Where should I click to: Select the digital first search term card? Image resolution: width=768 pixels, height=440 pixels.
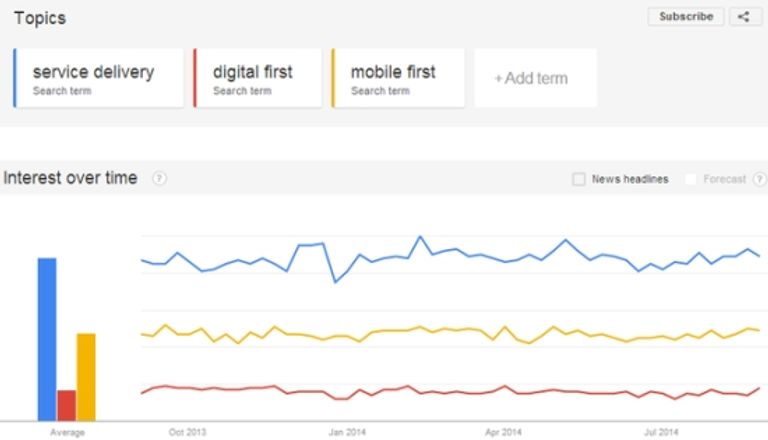pos(258,78)
